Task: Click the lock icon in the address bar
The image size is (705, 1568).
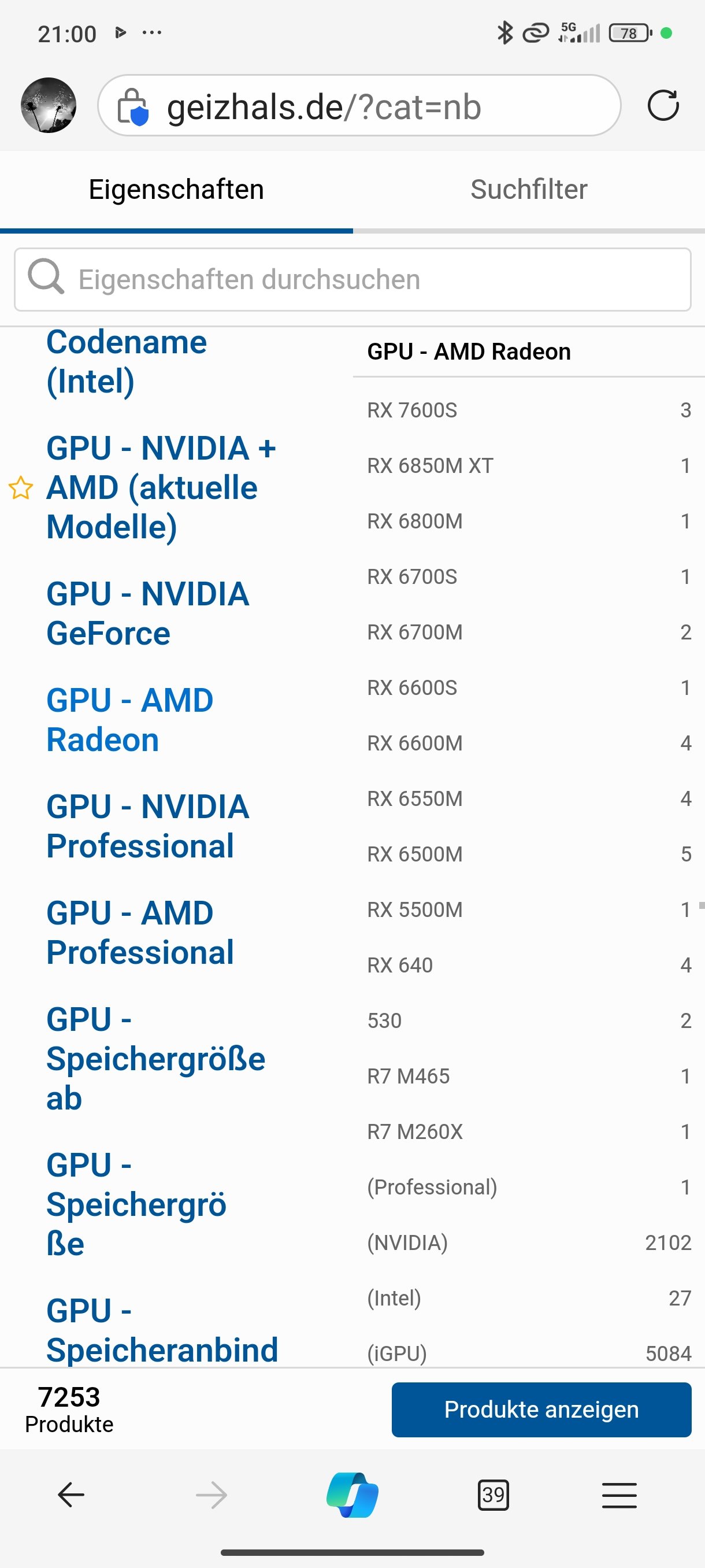Action: pyautogui.click(x=133, y=106)
